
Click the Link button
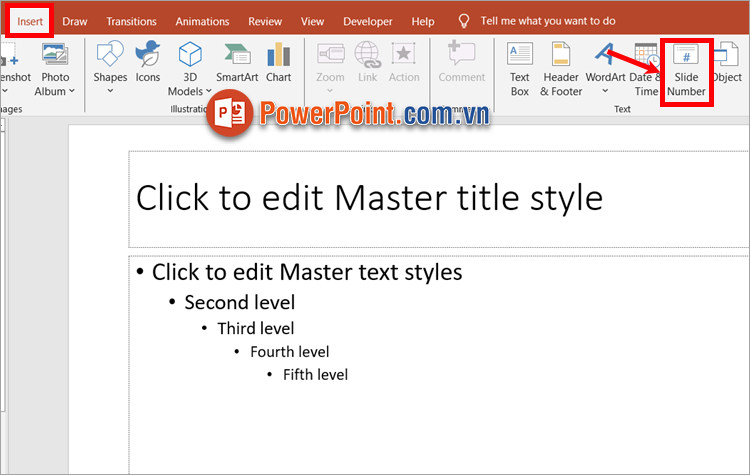click(x=367, y=62)
